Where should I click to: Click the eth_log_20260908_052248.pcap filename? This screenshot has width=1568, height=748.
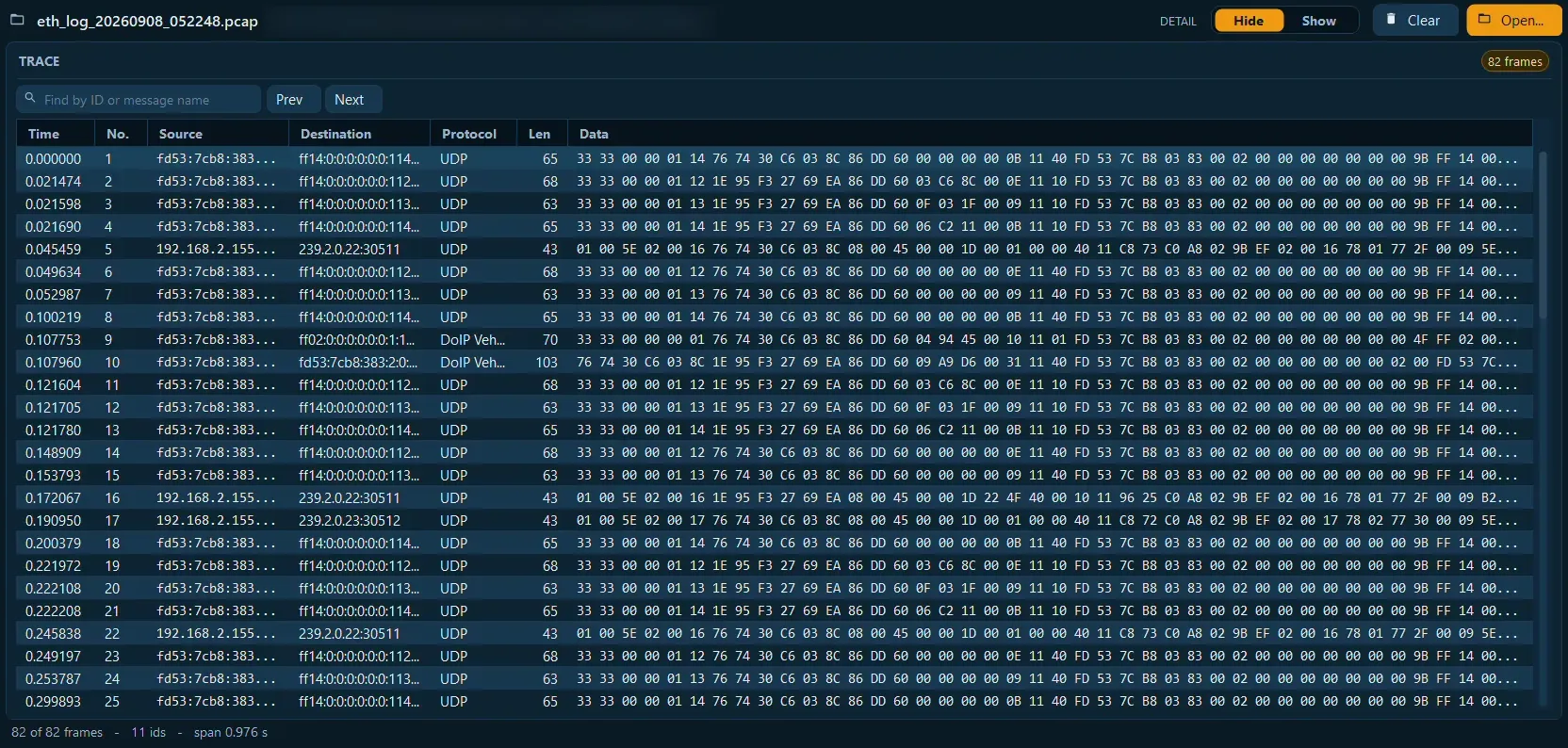tap(147, 21)
